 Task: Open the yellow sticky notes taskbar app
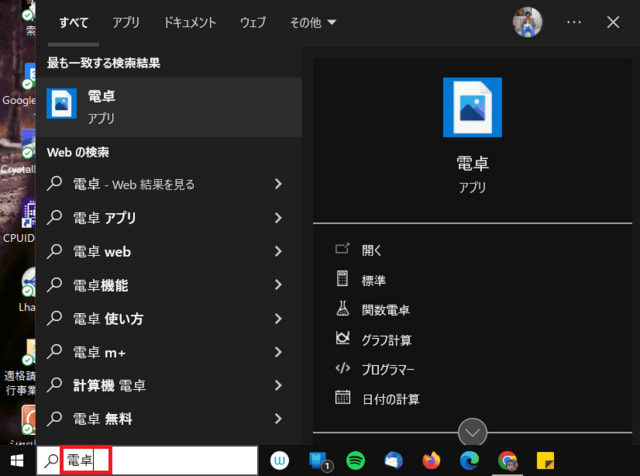[546, 460]
